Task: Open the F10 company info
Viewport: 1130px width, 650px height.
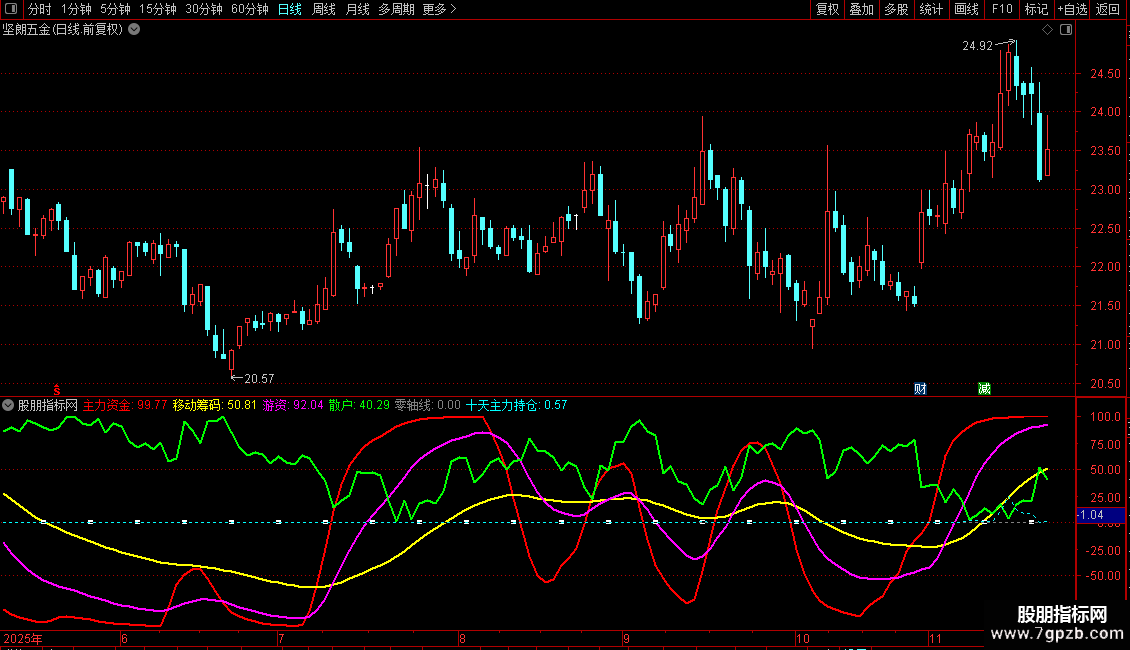Action: [x=1001, y=9]
